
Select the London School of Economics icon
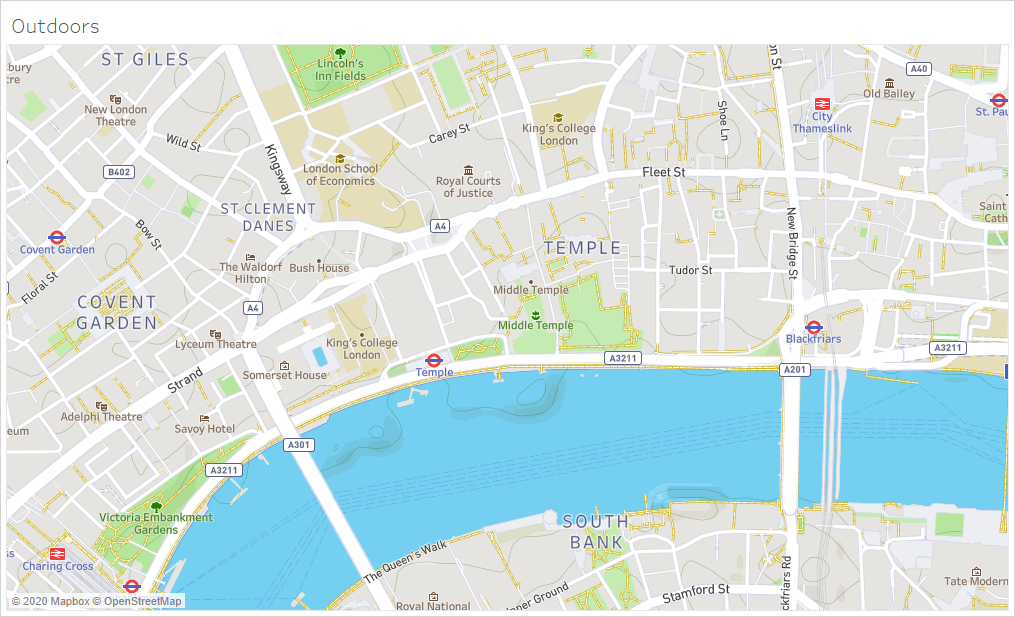pyautogui.click(x=340, y=158)
